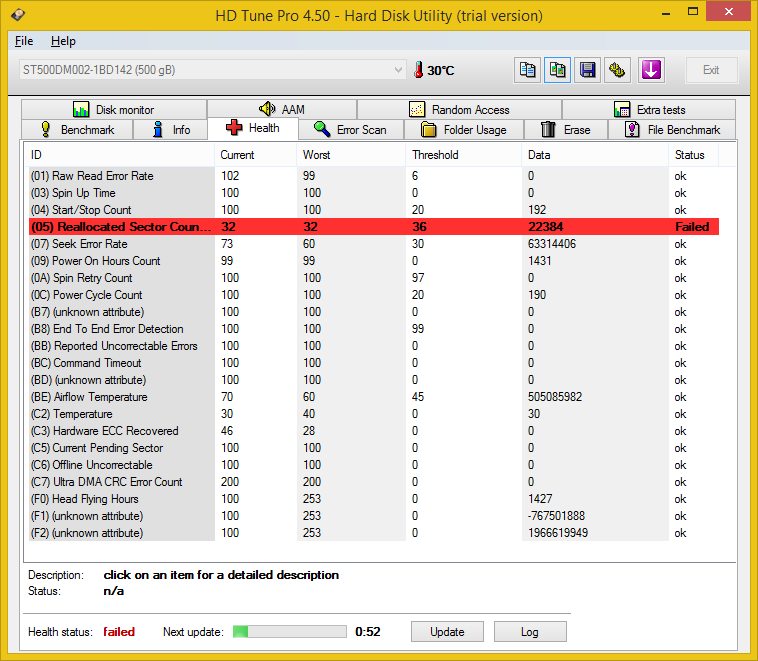The image size is (758, 661).
Task: Select the (F2) unknown attribute row
Action: (x=374, y=533)
